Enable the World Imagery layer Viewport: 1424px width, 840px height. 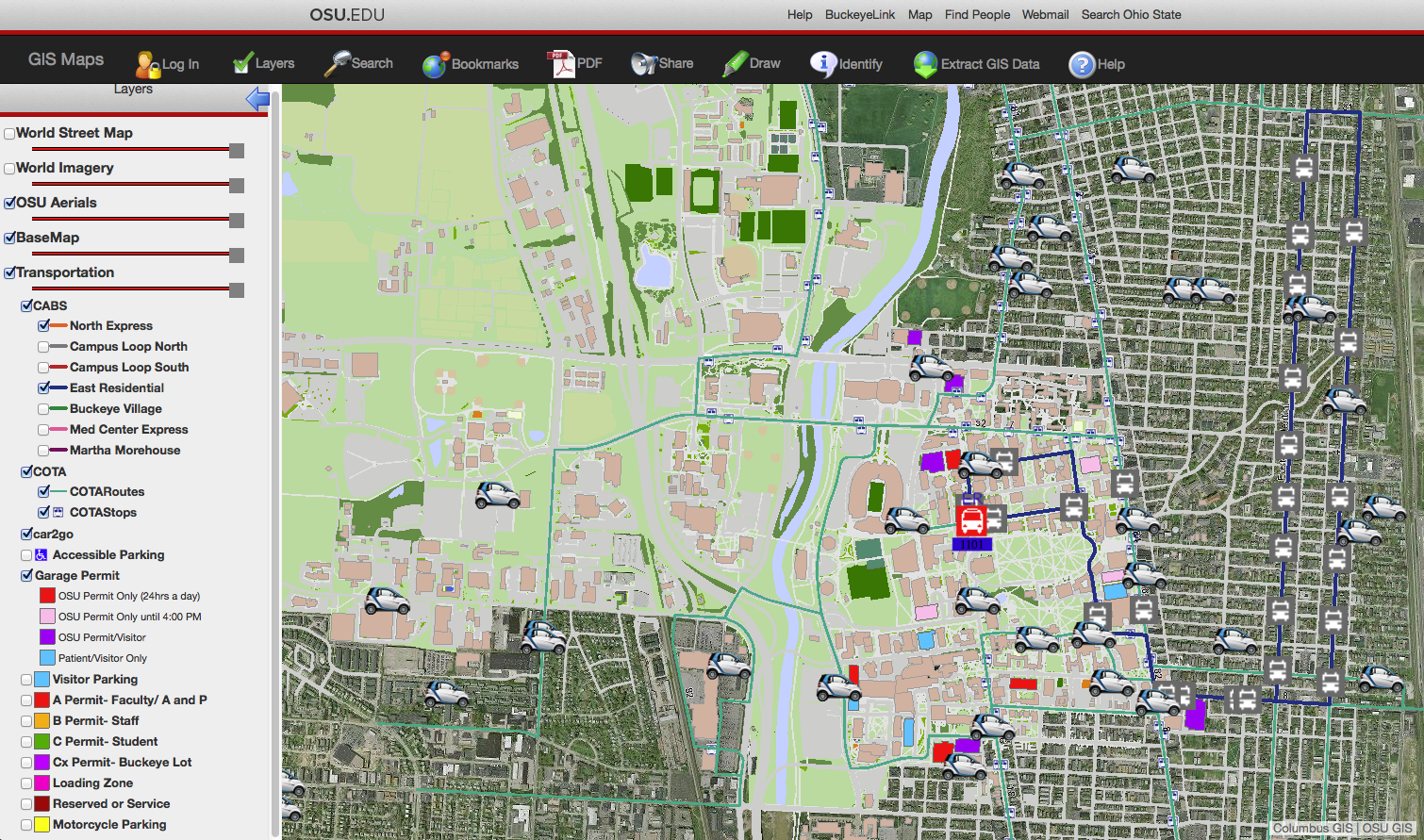9,169
